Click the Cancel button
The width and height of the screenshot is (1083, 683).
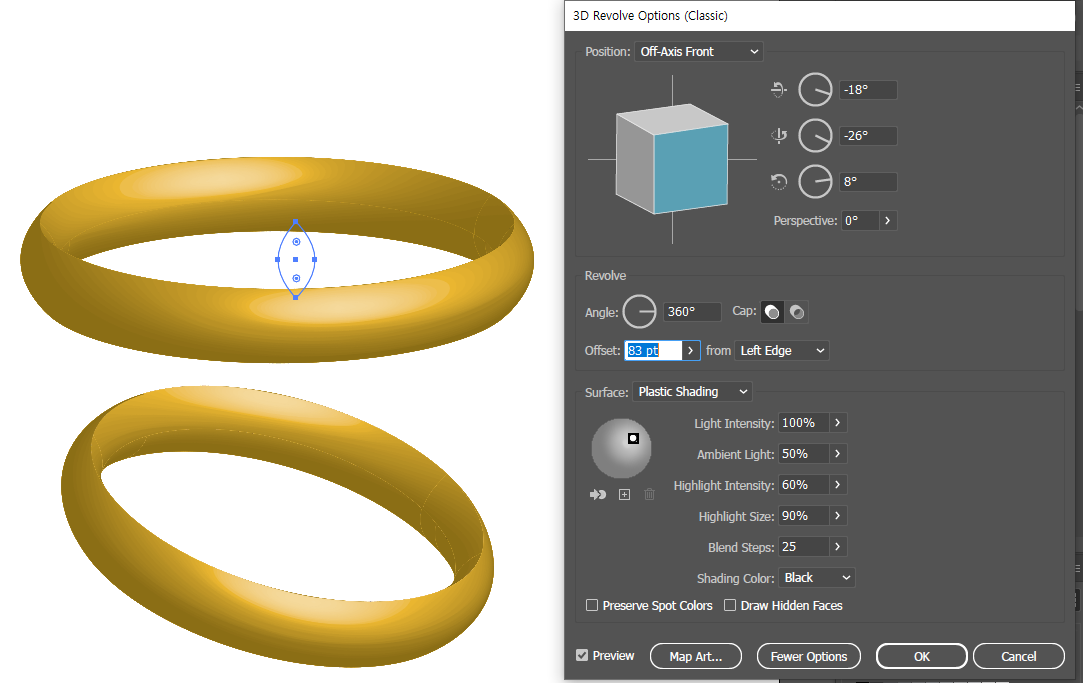pyautogui.click(x=1019, y=656)
